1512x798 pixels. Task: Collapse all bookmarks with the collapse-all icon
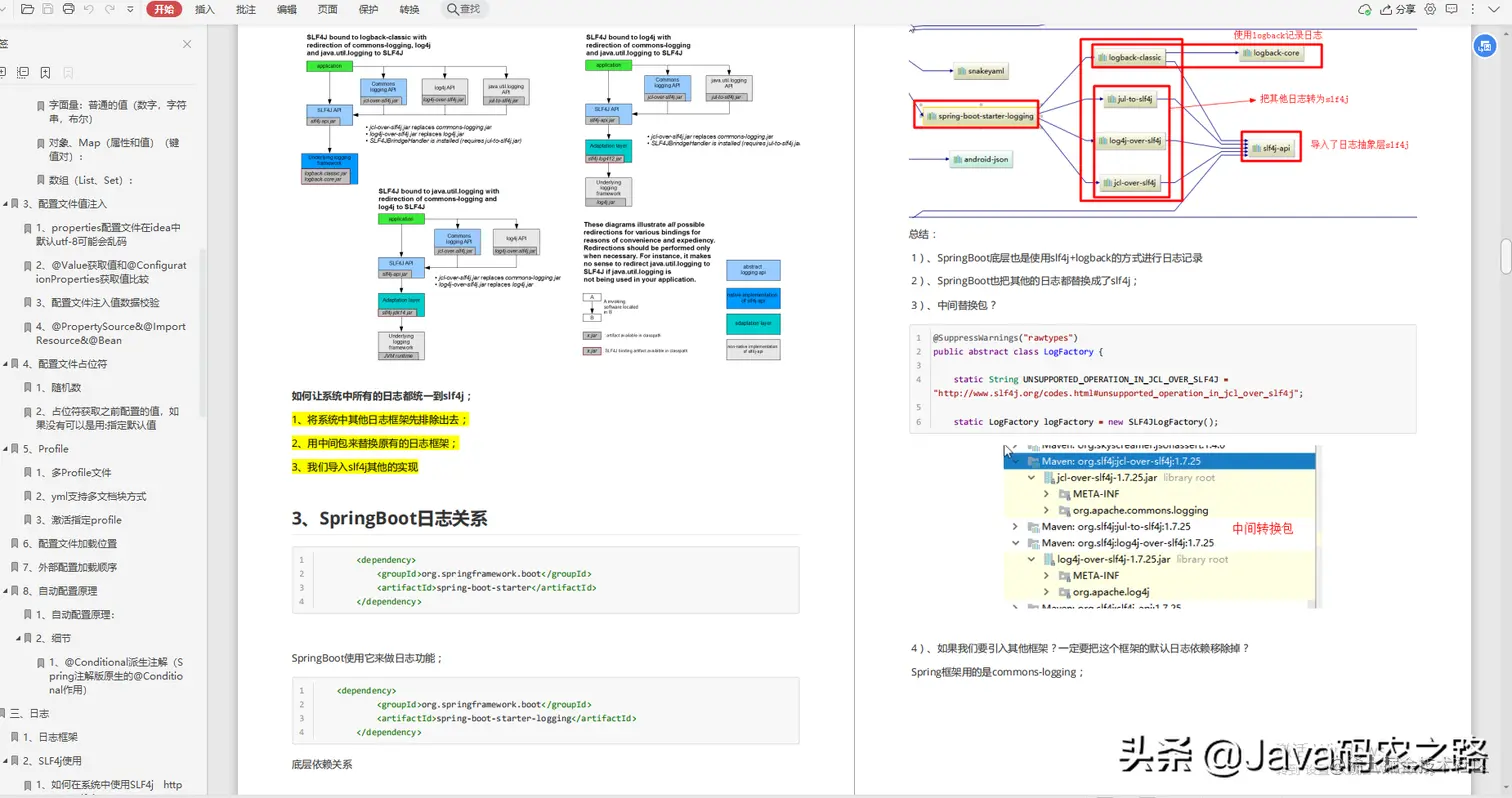click(x=22, y=72)
